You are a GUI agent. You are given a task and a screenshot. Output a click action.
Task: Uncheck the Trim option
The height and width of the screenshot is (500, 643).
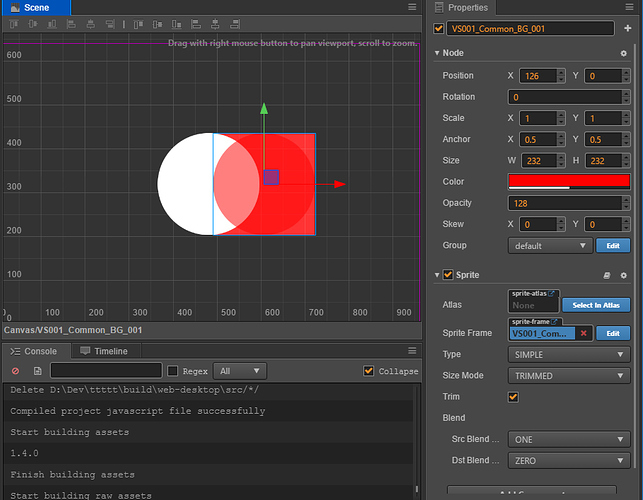point(514,397)
